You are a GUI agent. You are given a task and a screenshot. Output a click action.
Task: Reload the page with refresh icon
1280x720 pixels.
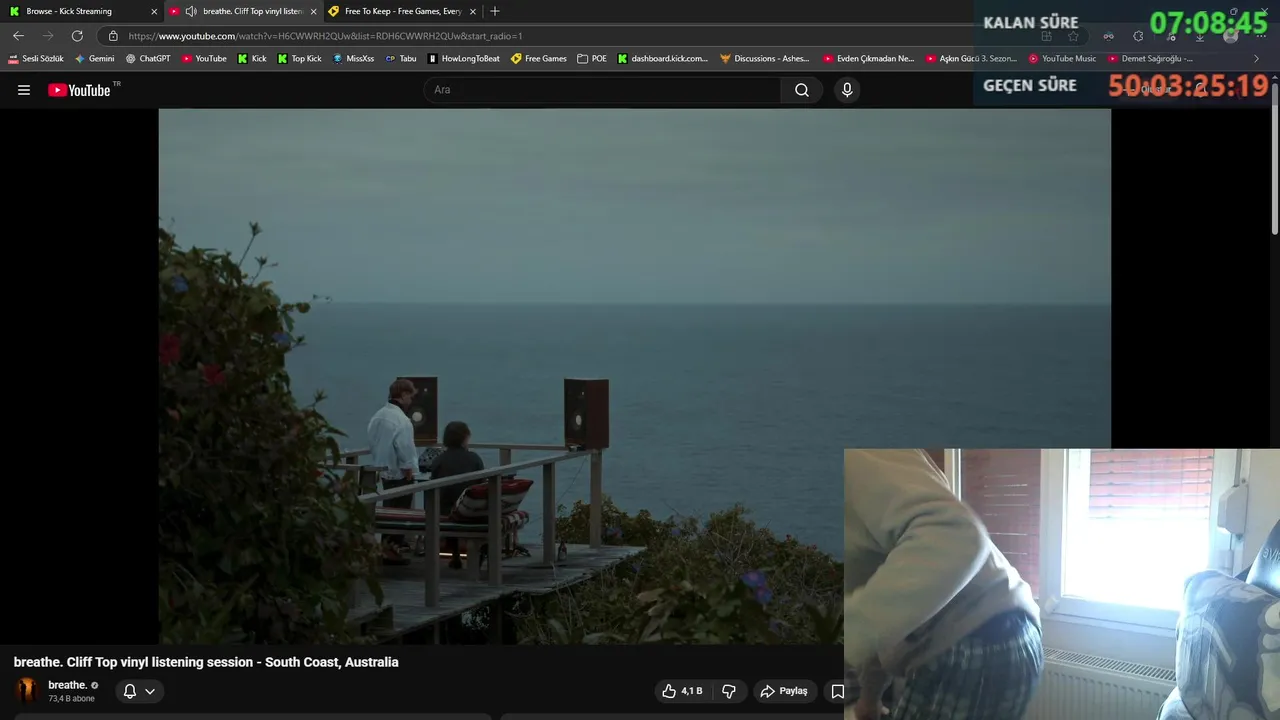pos(77,36)
